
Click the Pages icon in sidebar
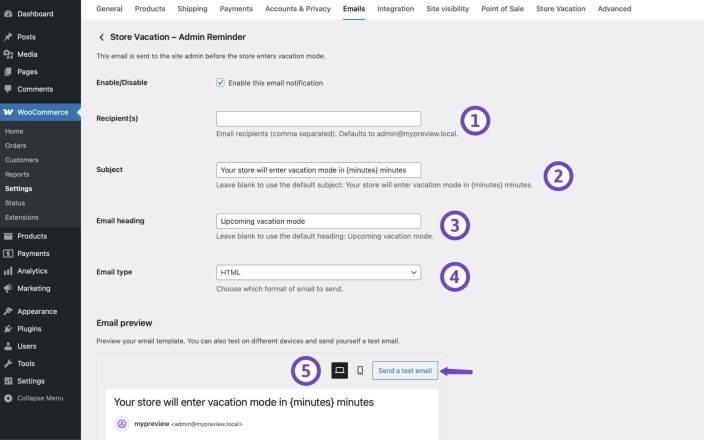(x=8, y=72)
